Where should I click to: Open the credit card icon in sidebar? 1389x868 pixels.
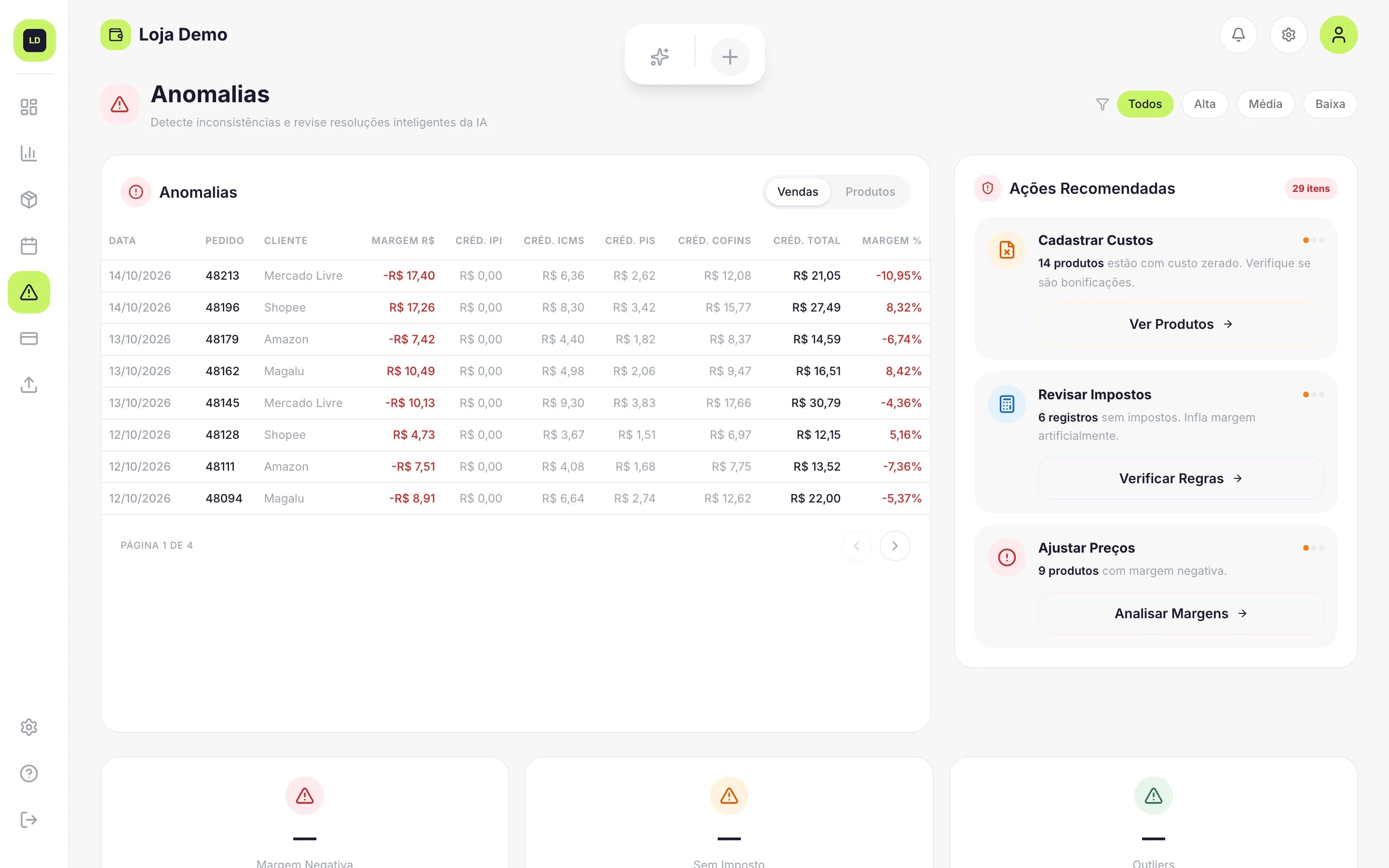tap(29, 338)
